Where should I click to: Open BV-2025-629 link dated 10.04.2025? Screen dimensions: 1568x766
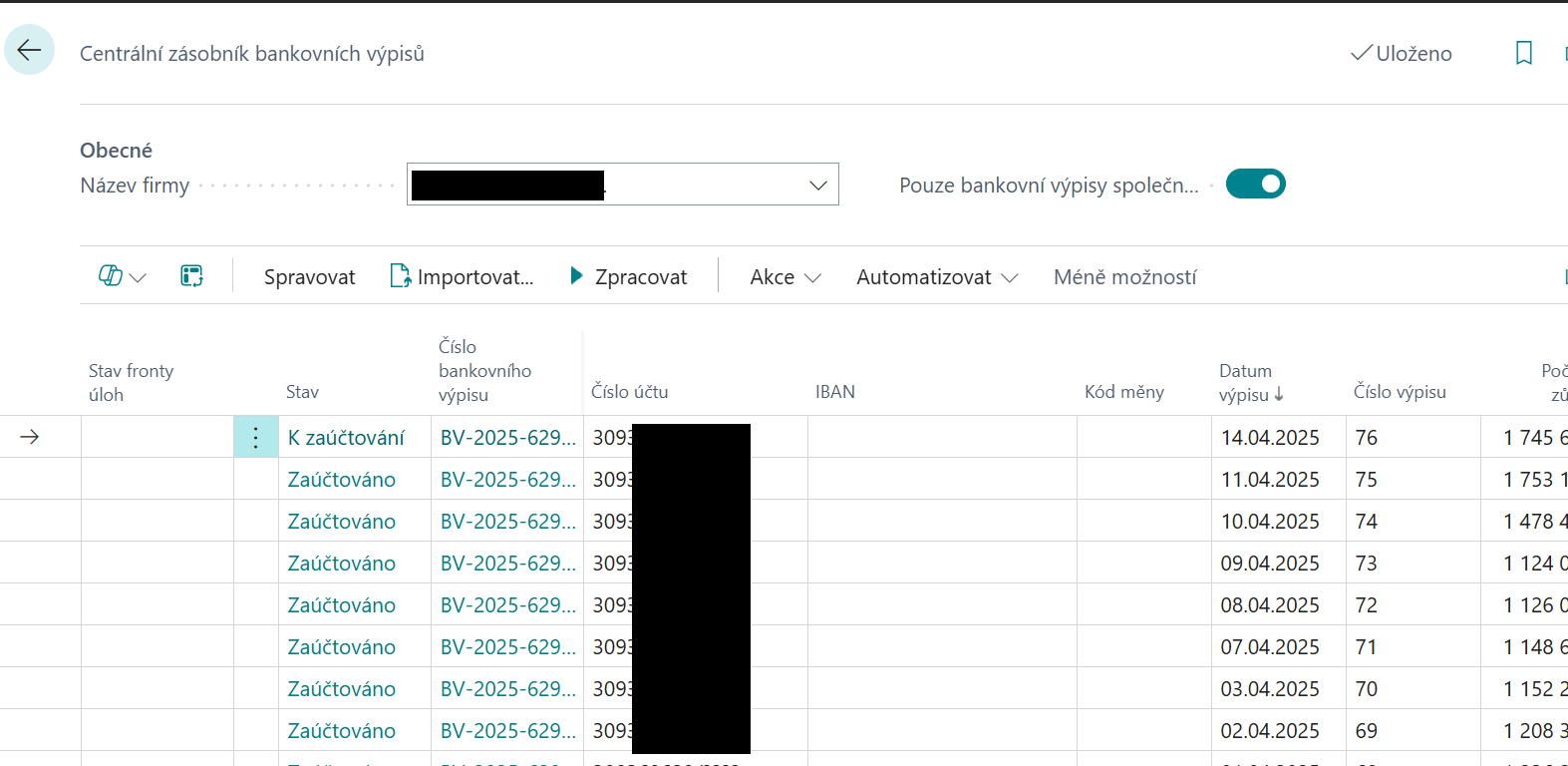[507, 522]
